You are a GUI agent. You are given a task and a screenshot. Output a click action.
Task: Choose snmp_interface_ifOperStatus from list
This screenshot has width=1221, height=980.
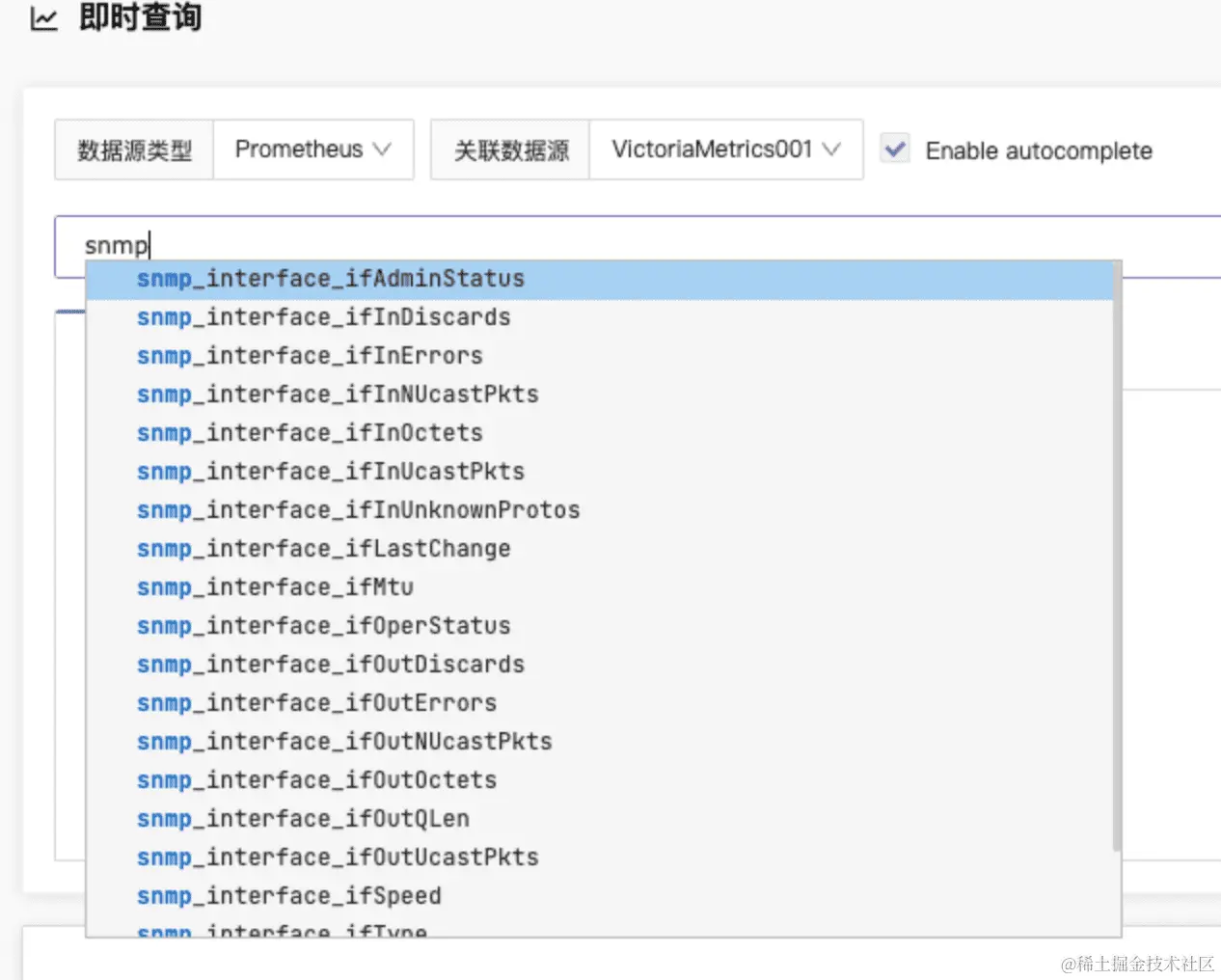[599, 626]
